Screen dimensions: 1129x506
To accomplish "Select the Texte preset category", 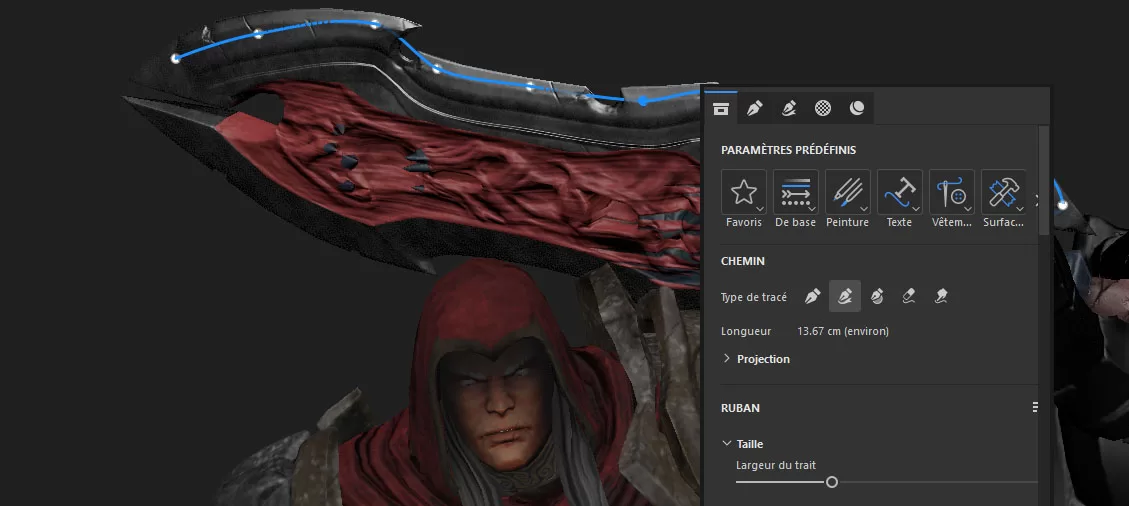I will click(x=899, y=192).
